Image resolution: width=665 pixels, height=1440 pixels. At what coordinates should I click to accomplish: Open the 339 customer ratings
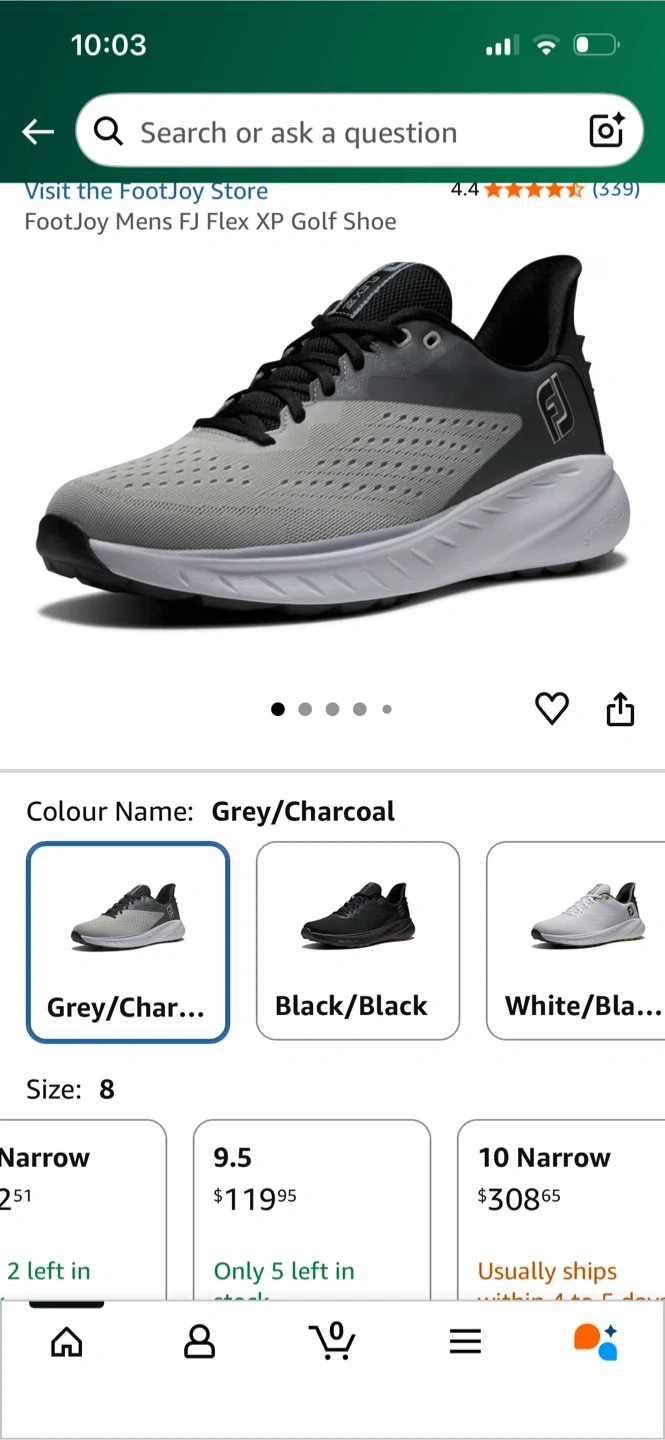(616, 189)
